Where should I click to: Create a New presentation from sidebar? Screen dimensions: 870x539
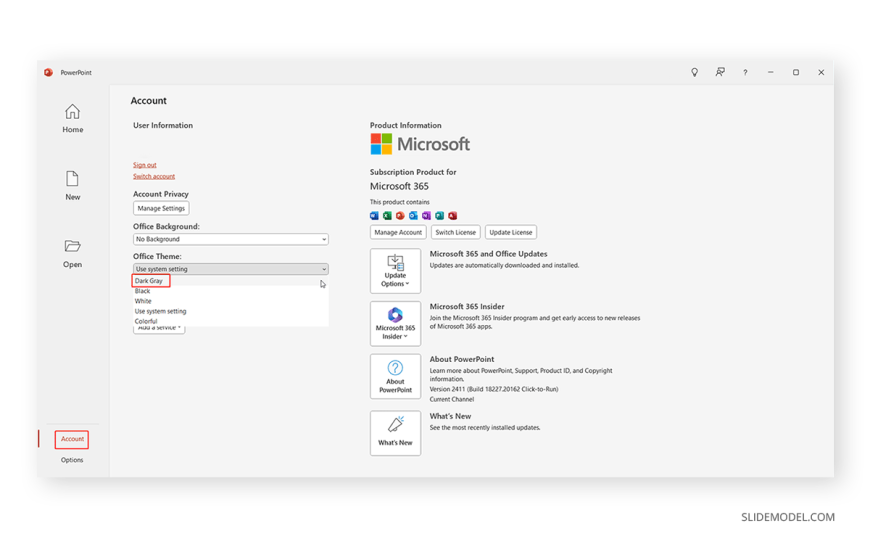[x=72, y=186]
